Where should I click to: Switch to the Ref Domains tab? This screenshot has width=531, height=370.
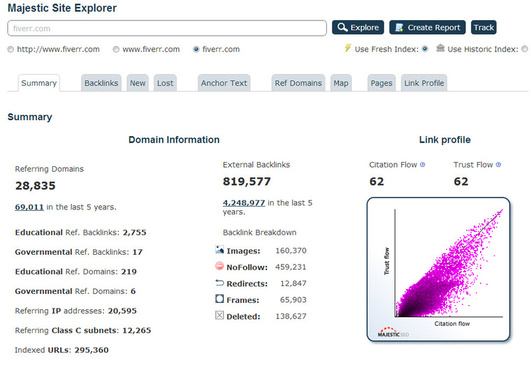tap(298, 83)
